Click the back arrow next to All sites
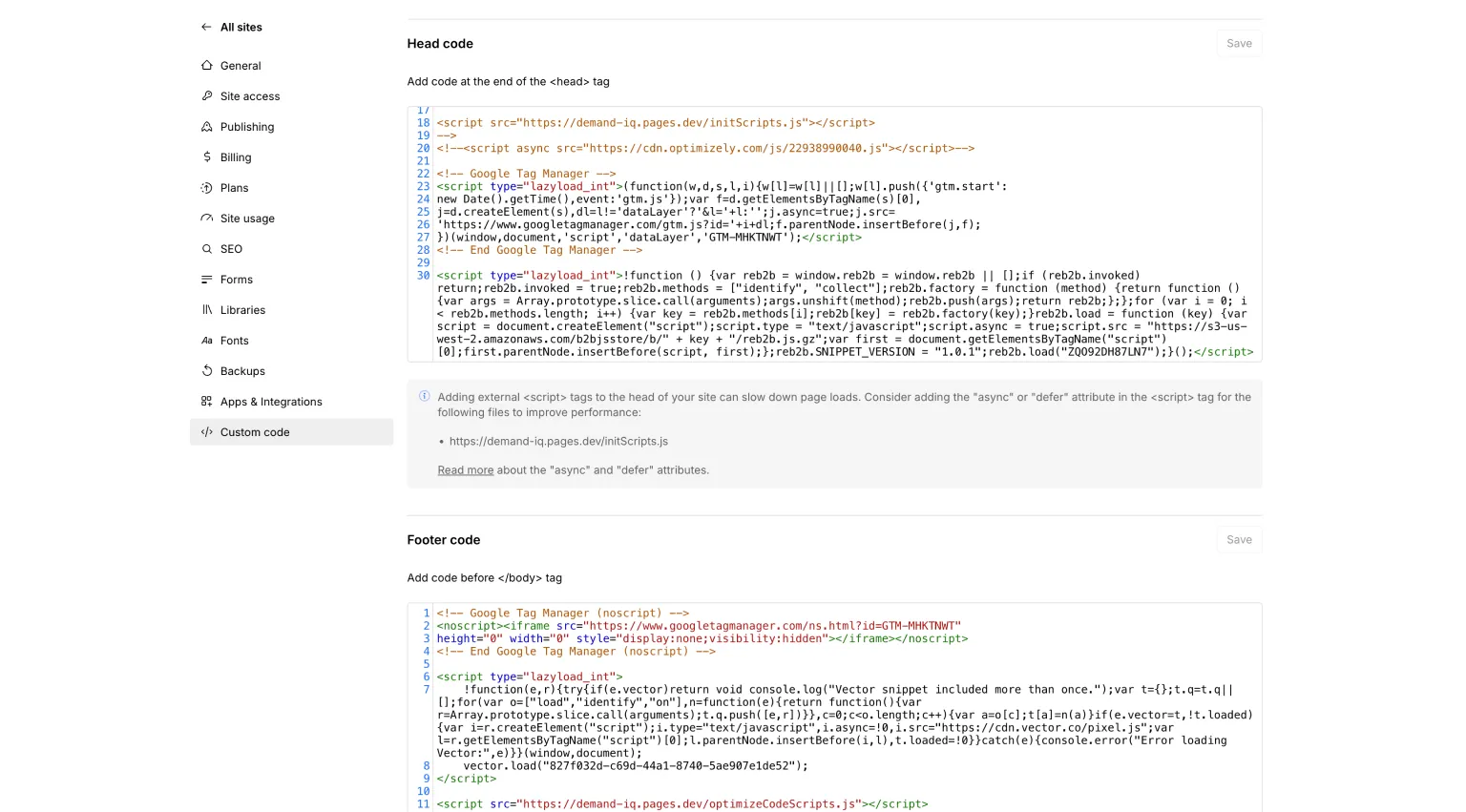 (x=206, y=27)
